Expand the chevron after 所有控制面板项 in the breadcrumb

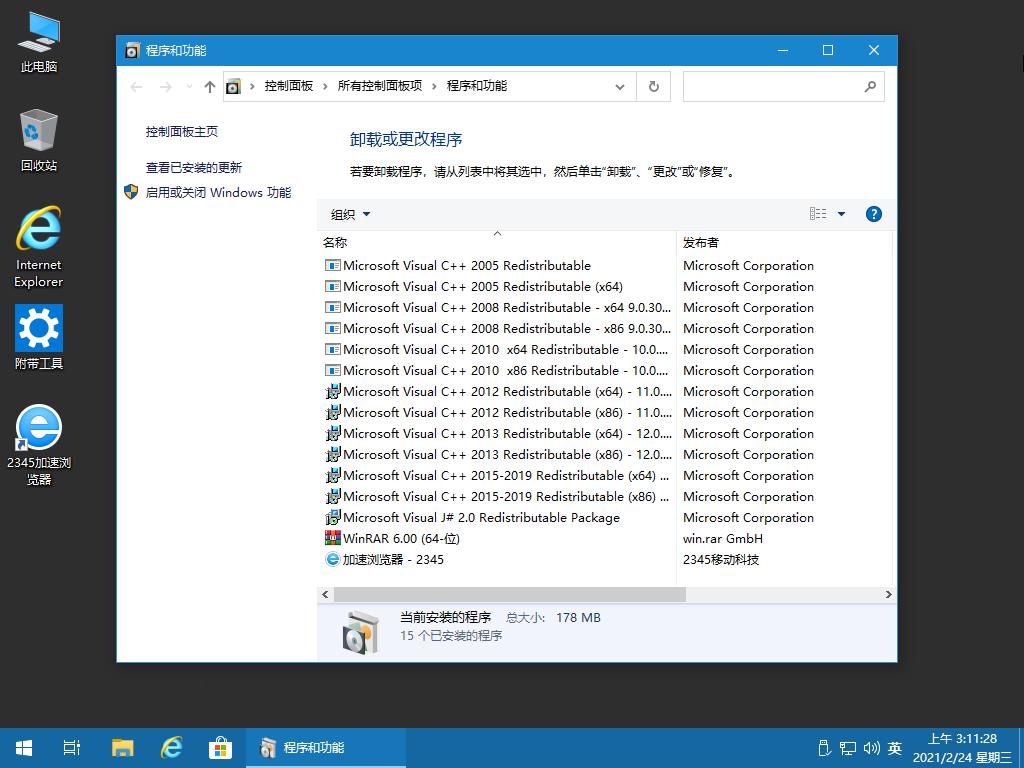[x=434, y=86]
